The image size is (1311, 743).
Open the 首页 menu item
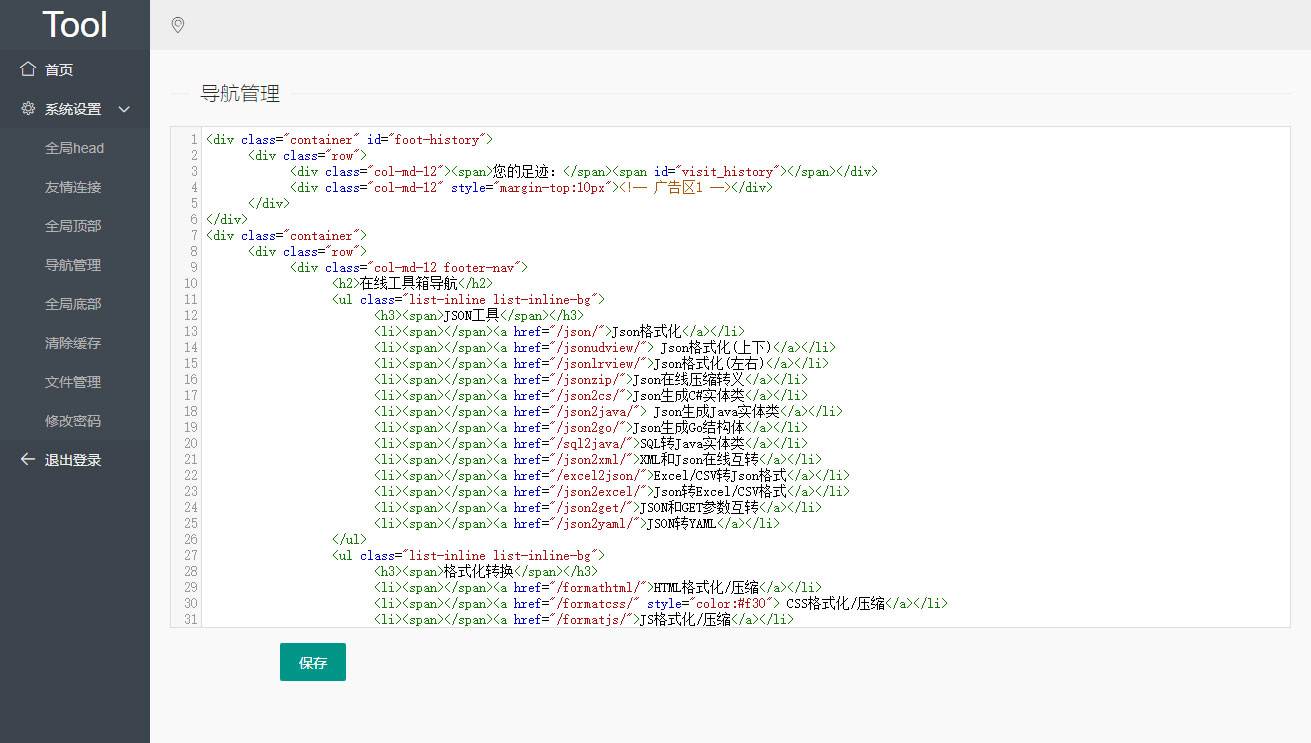tap(59, 70)
